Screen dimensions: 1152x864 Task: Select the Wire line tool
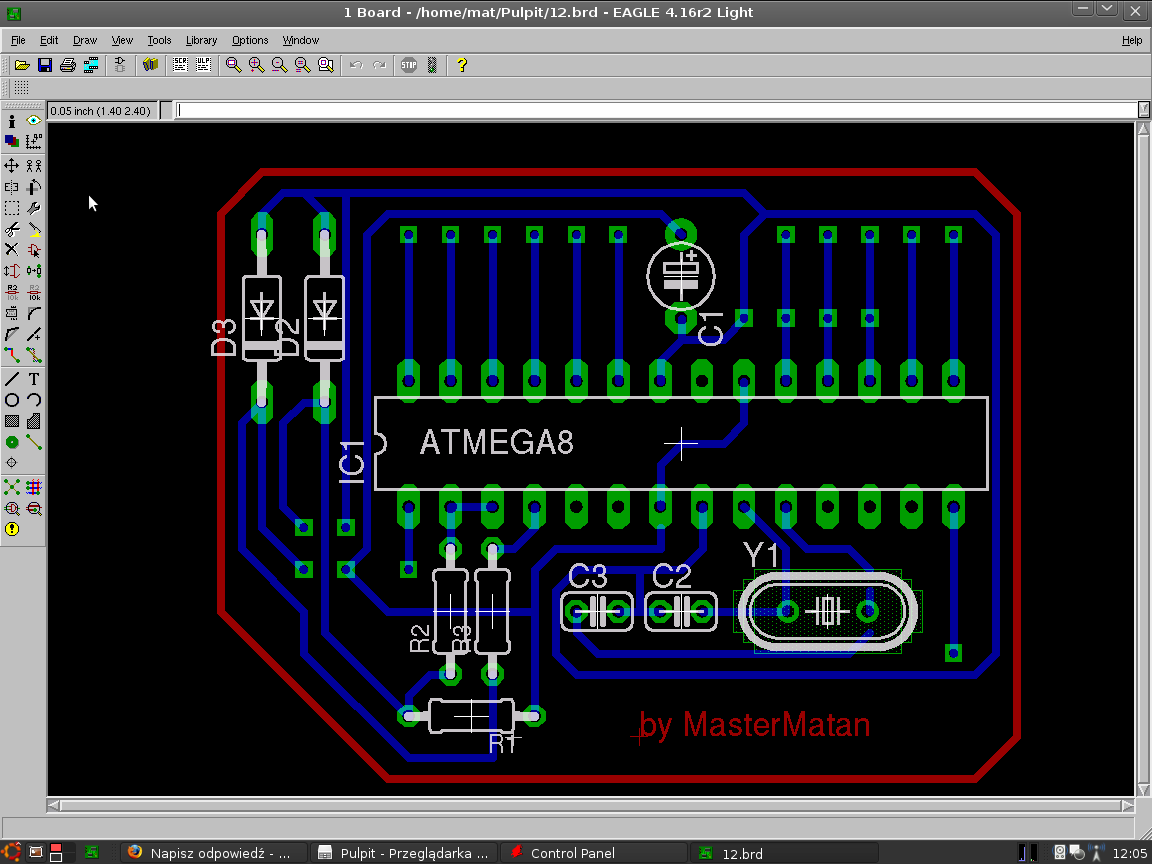click(12, 379)
